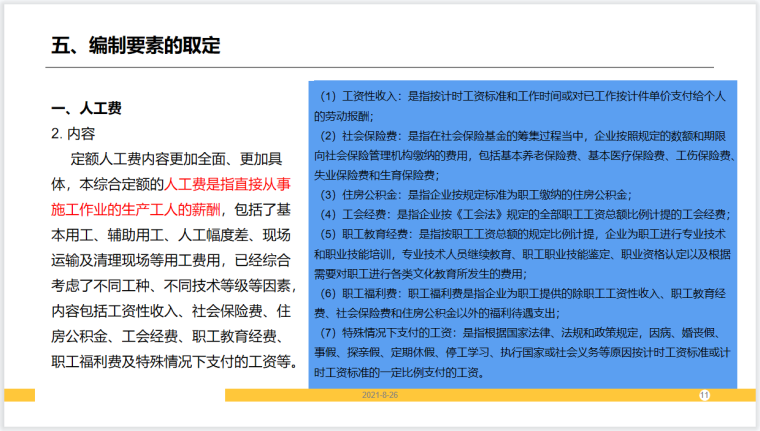This screenshot has width=760, height=431.
Task: Click item (4) 工会经费 in blue box
Action: (512, 213)
